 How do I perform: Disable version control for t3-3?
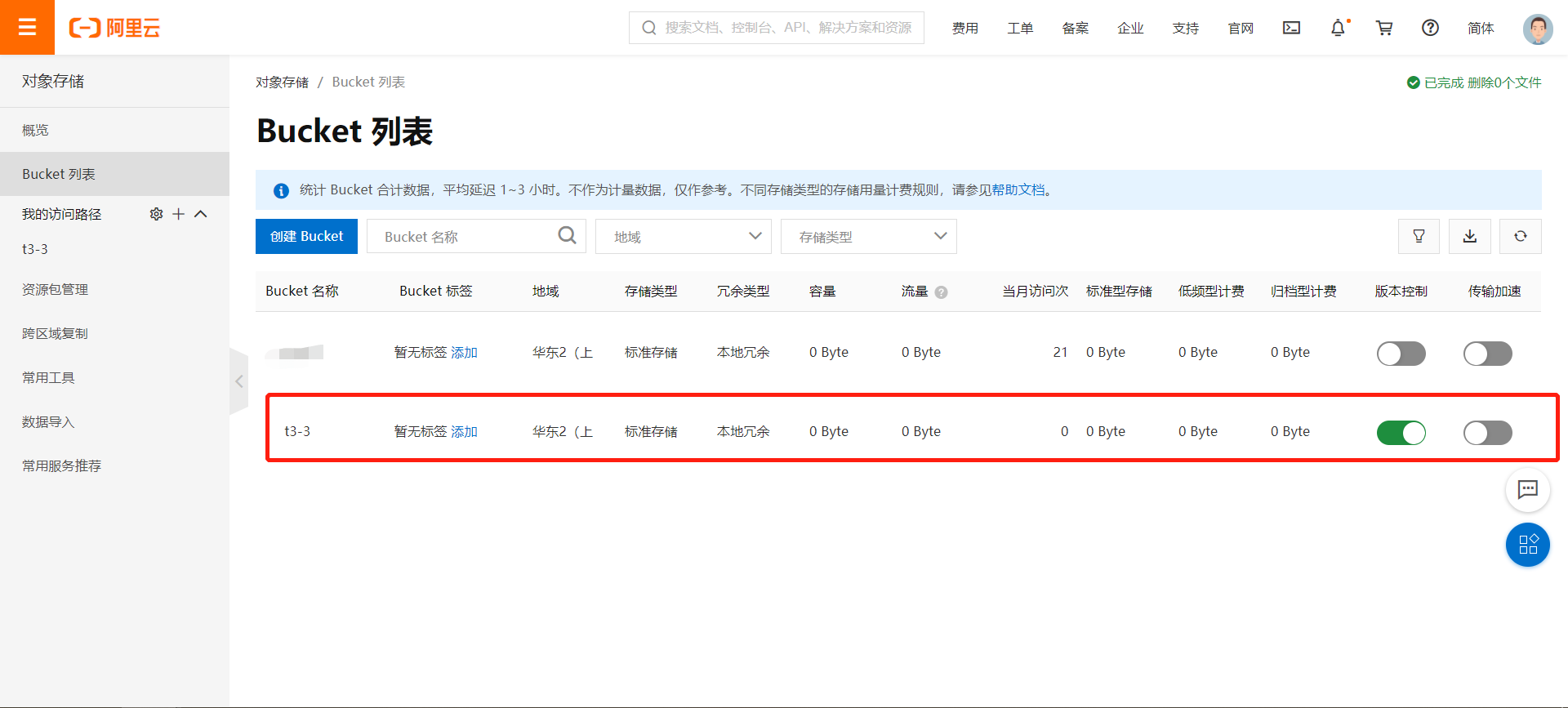click(1401, 433)
